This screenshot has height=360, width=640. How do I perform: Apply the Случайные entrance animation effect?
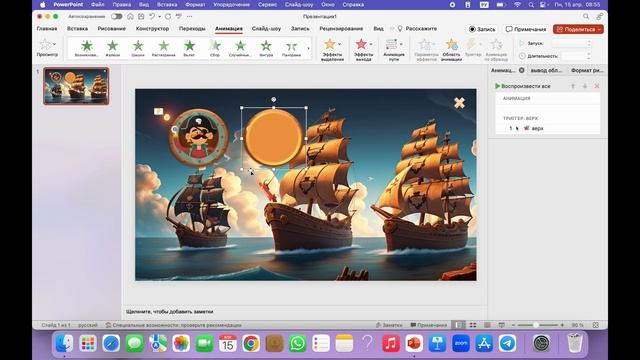(x=240, y=48)
